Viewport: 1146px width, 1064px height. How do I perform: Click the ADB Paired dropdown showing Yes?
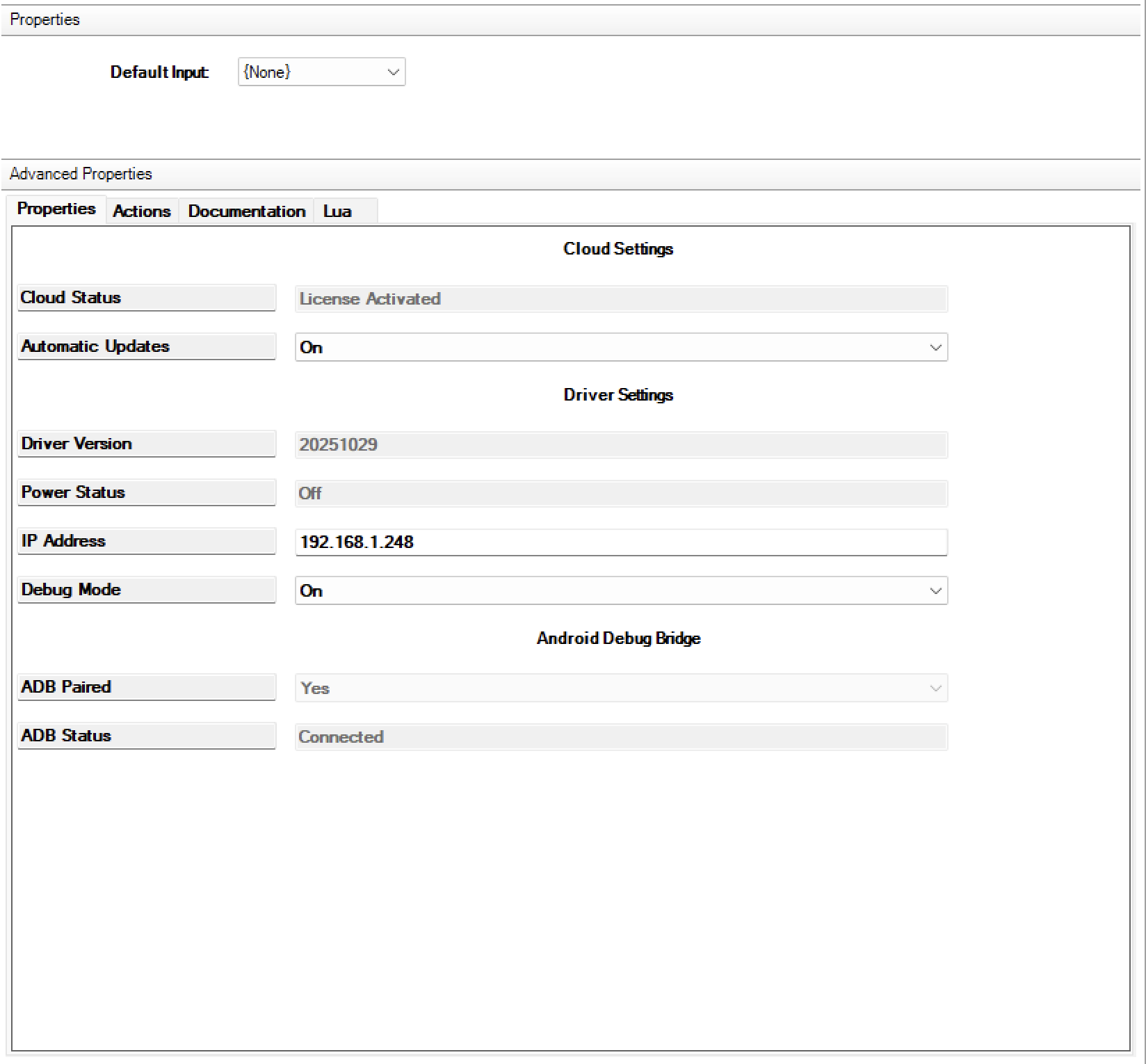(x=620, y=688)
